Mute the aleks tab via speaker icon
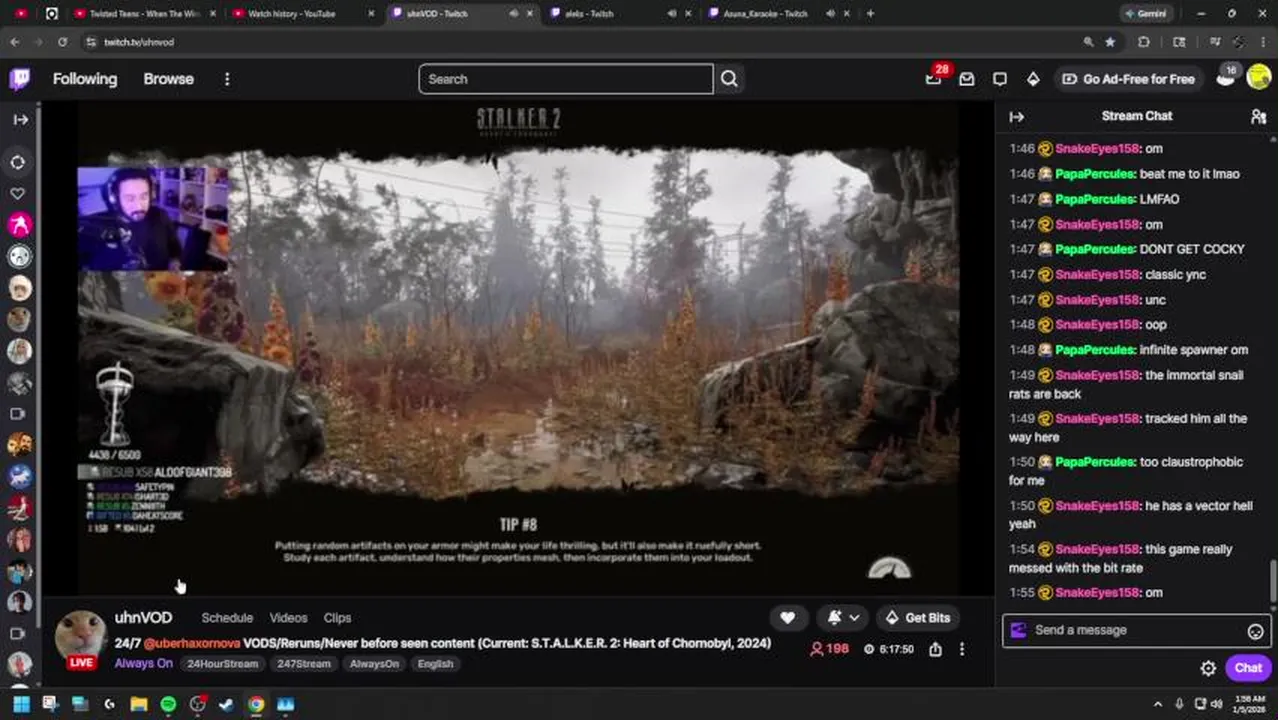Viewport: 1278px width, 720px height. coord(672,14)
